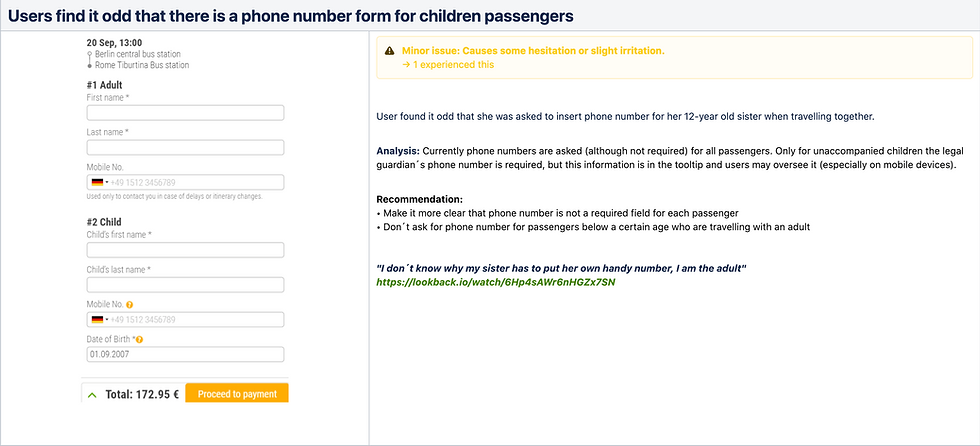Click the adult First name input field
The height and width of the screenshot is (446, 980).
[186, 113]
